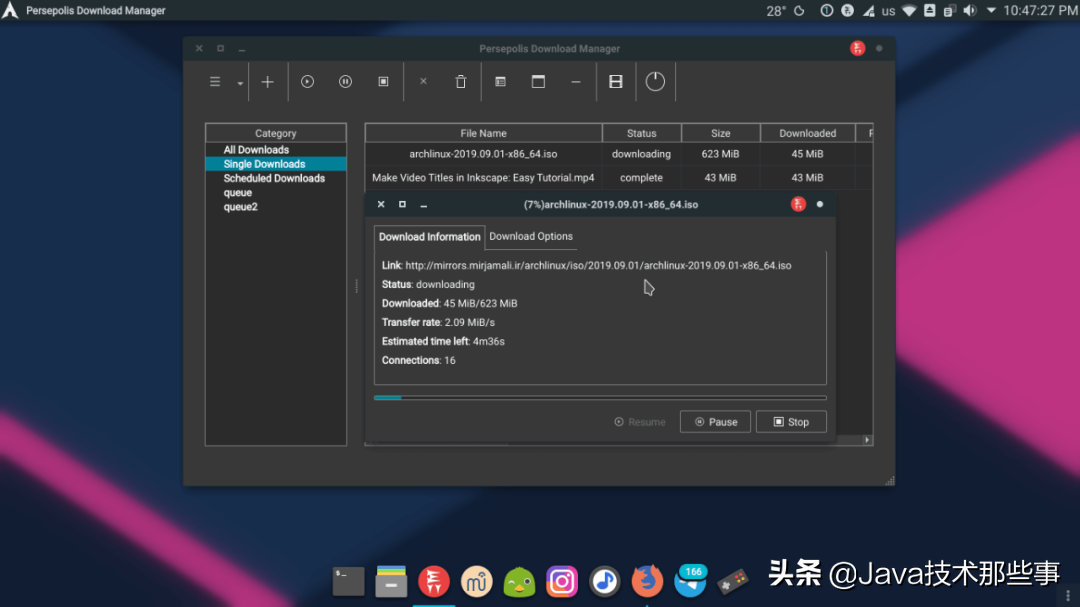Click the Persepolis tray icon in top panel
The width and height of the screenshot is (1080, 607).
847,10
